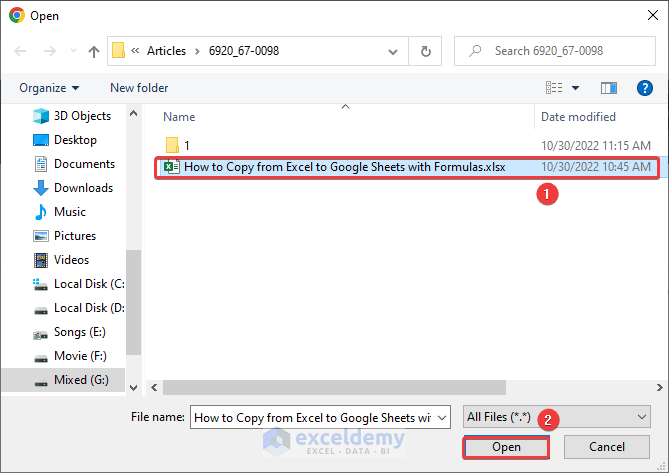Image resolution: width=669 pixels, height=473 pixels.
Task: Open the Organize menu
Action: 49,88
